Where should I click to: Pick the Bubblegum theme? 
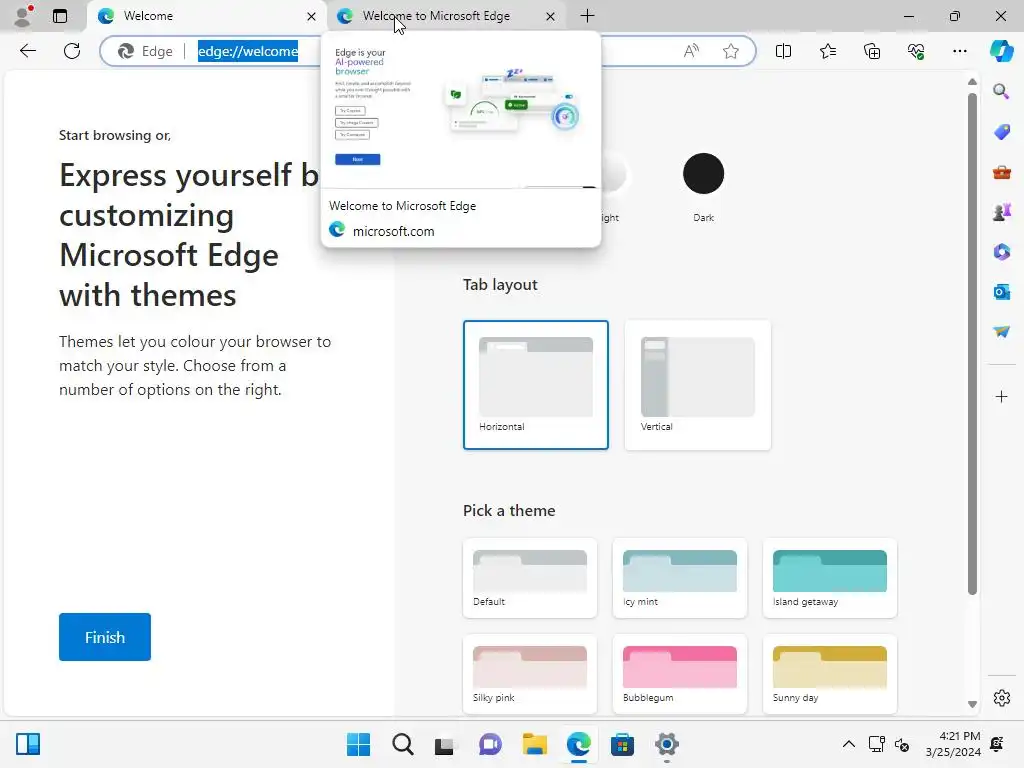click(680, 674)
